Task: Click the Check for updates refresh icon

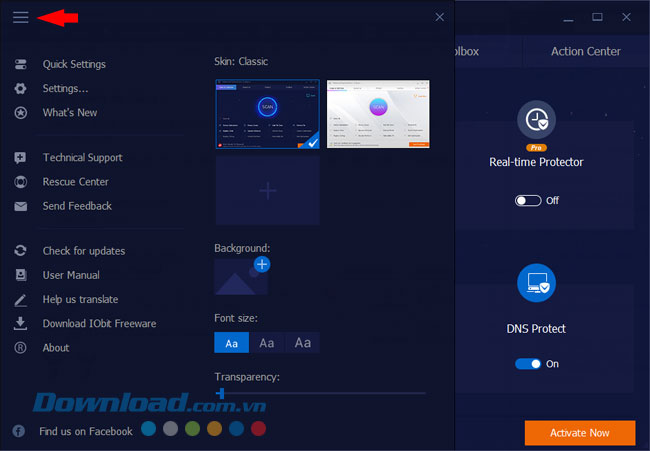Action: tap(20, 251)
